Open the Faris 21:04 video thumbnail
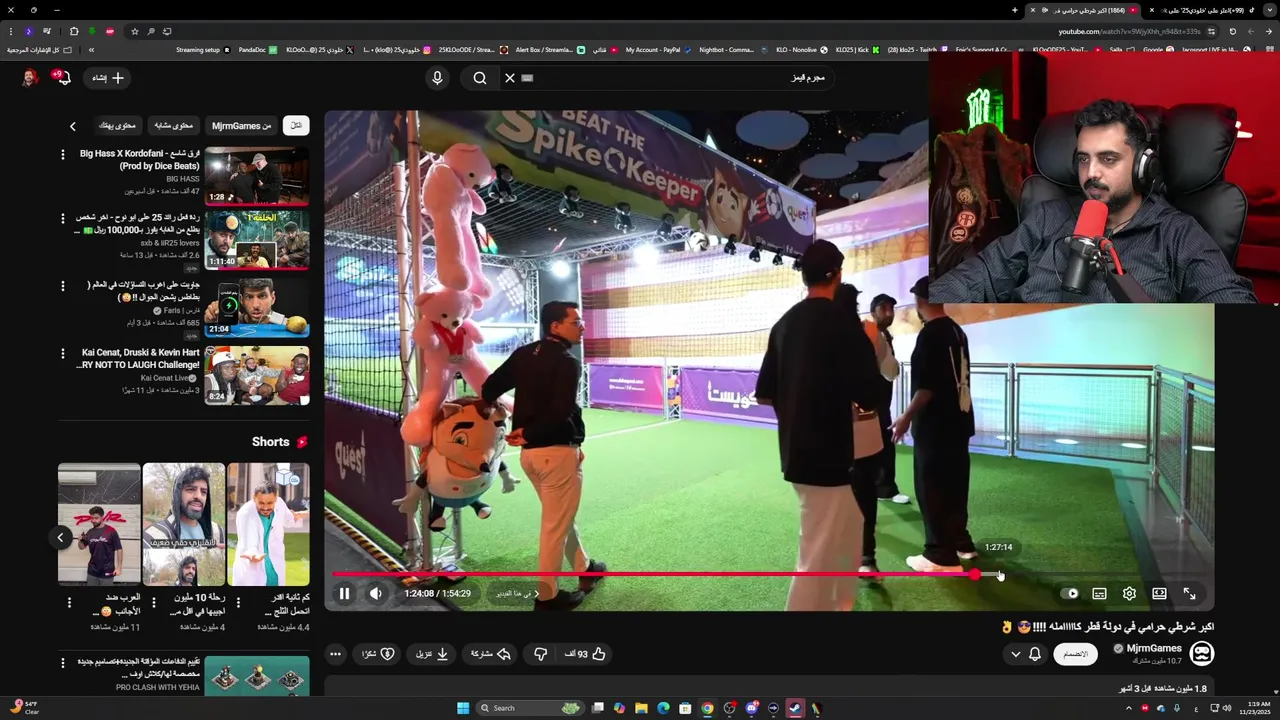The image size is (1280, 720). pos(257,307)
